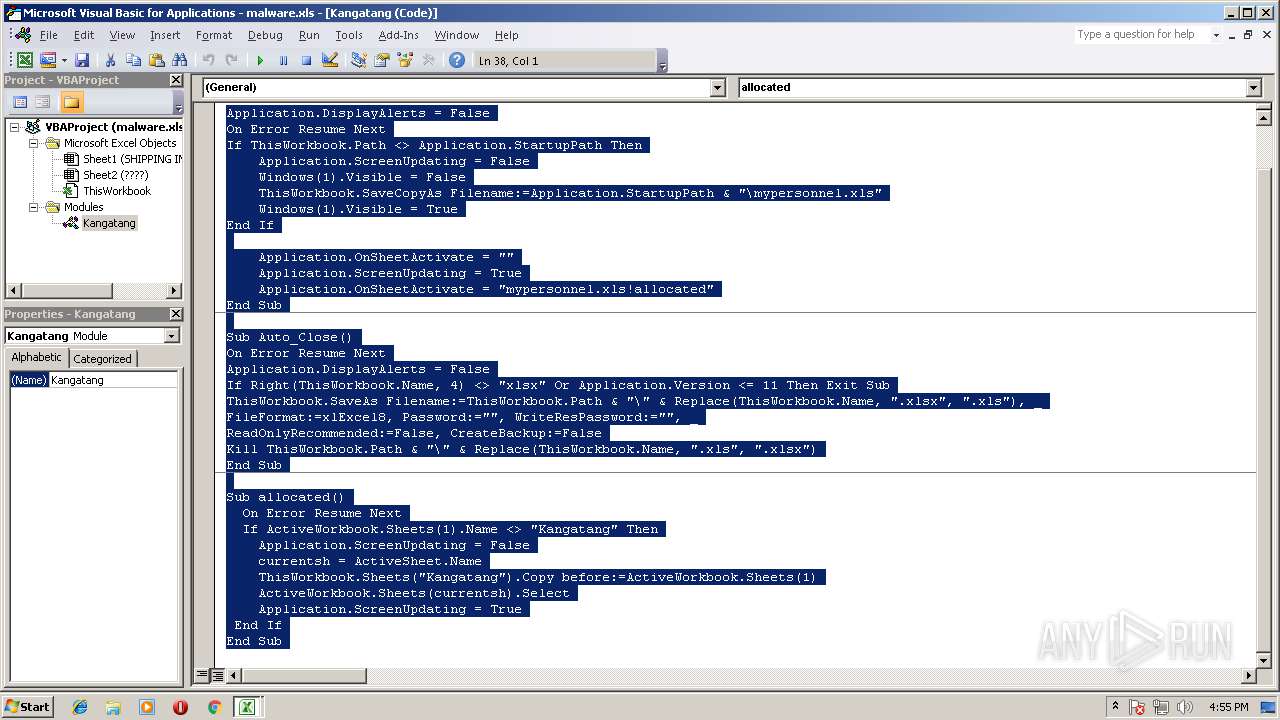1280x720 pixels.
Task: Switch to Excel in the taskbar
Action: (x=246, y=707)
